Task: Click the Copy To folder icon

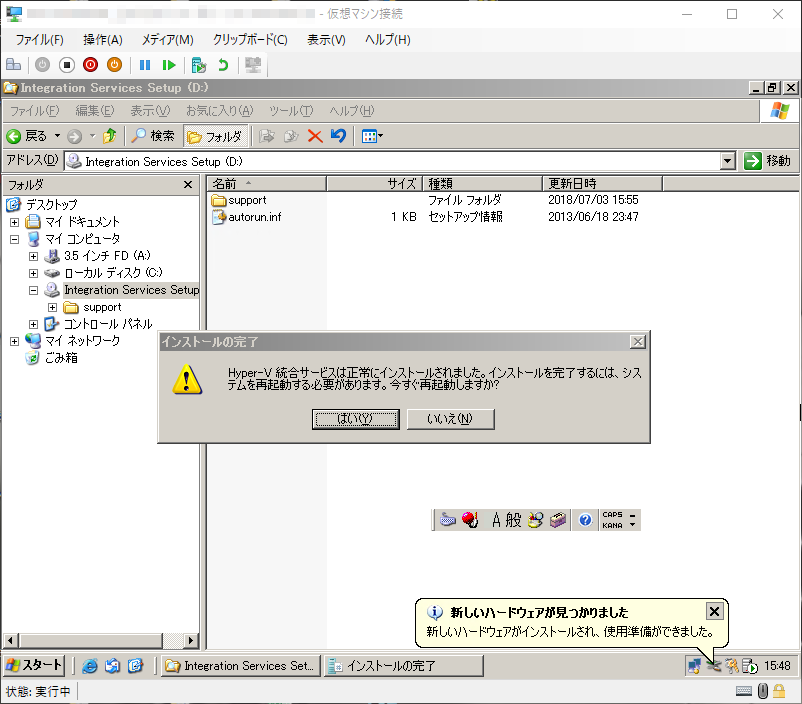Action: click(x=291, y=136)
